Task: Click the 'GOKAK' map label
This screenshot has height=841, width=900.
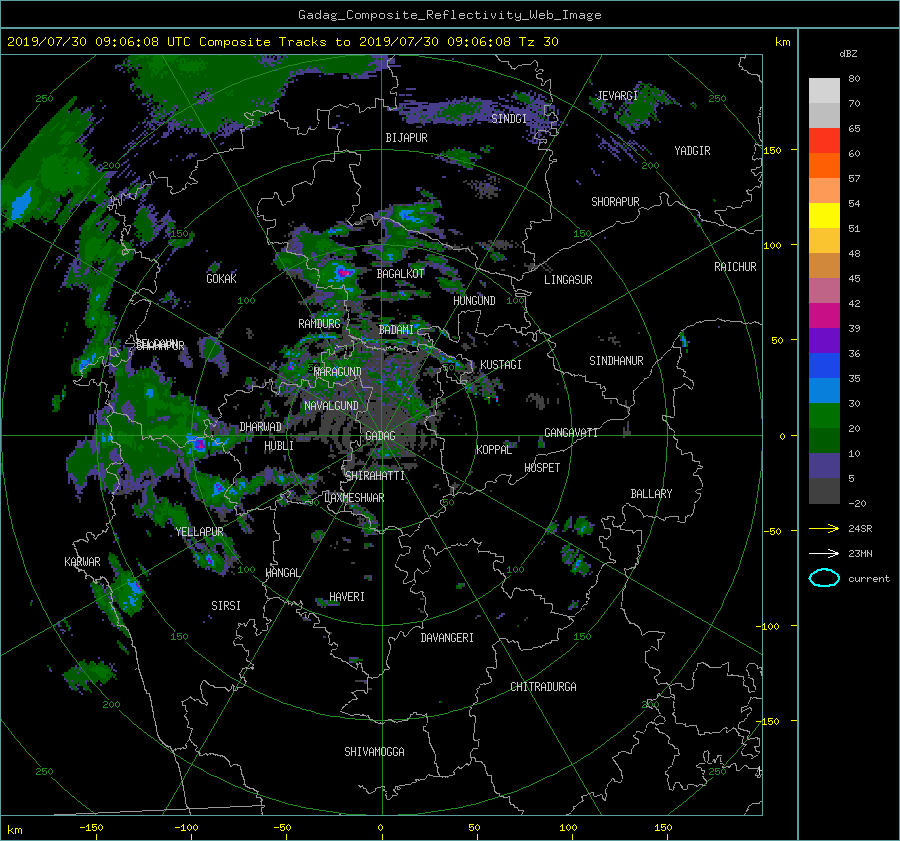Action: (x=221, y=279)
